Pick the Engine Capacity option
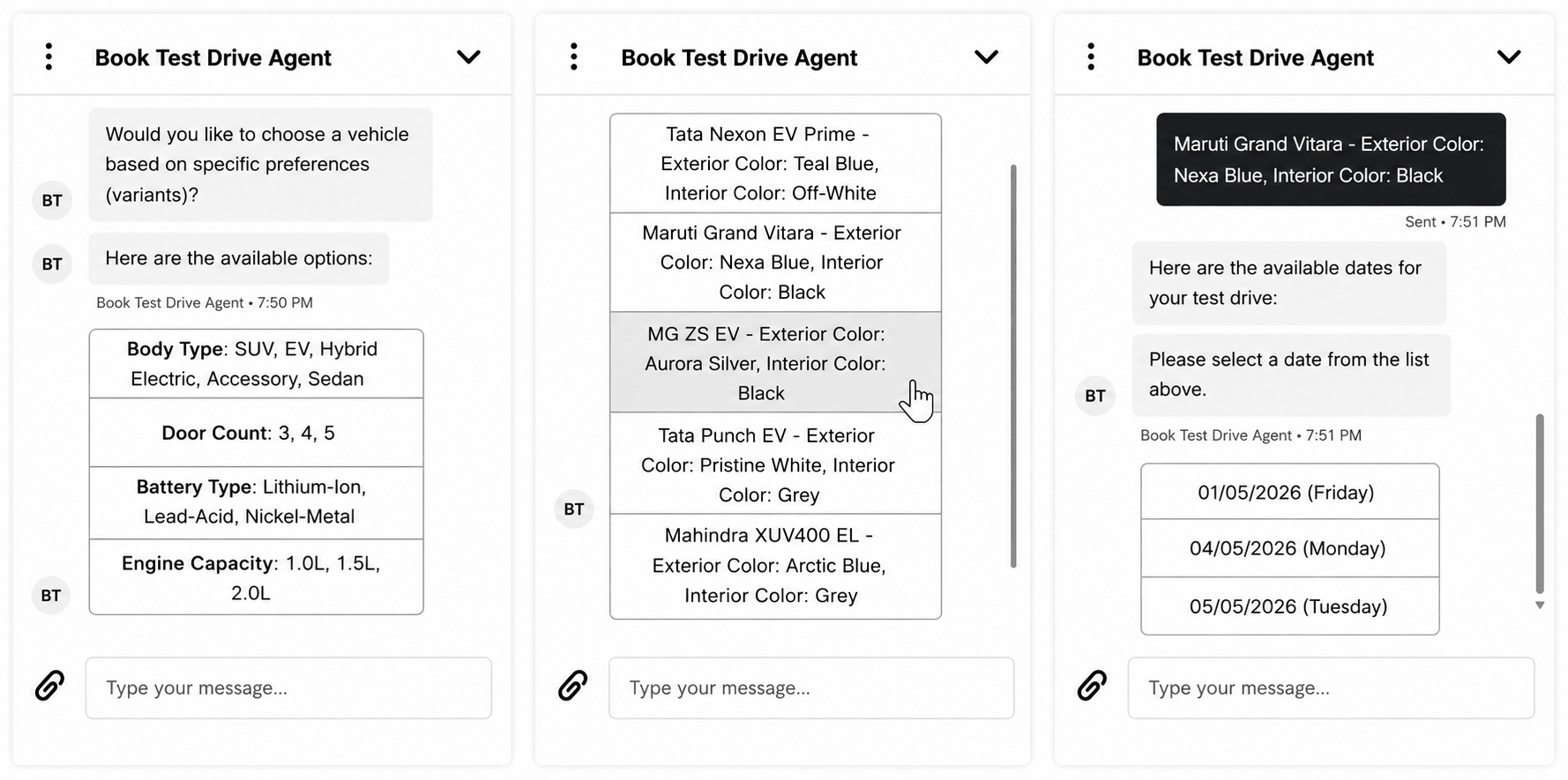The image size is (1568, 780). (256, 577)
